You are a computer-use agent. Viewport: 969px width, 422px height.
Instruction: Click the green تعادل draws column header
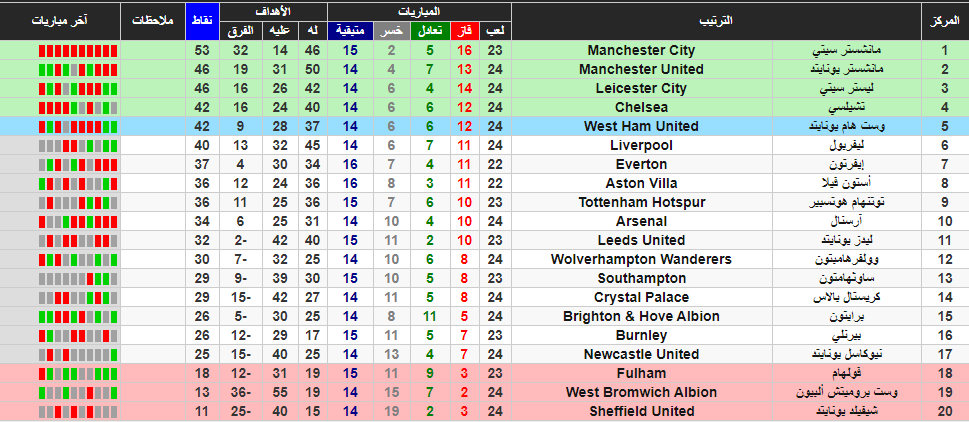tap(430, 31)
